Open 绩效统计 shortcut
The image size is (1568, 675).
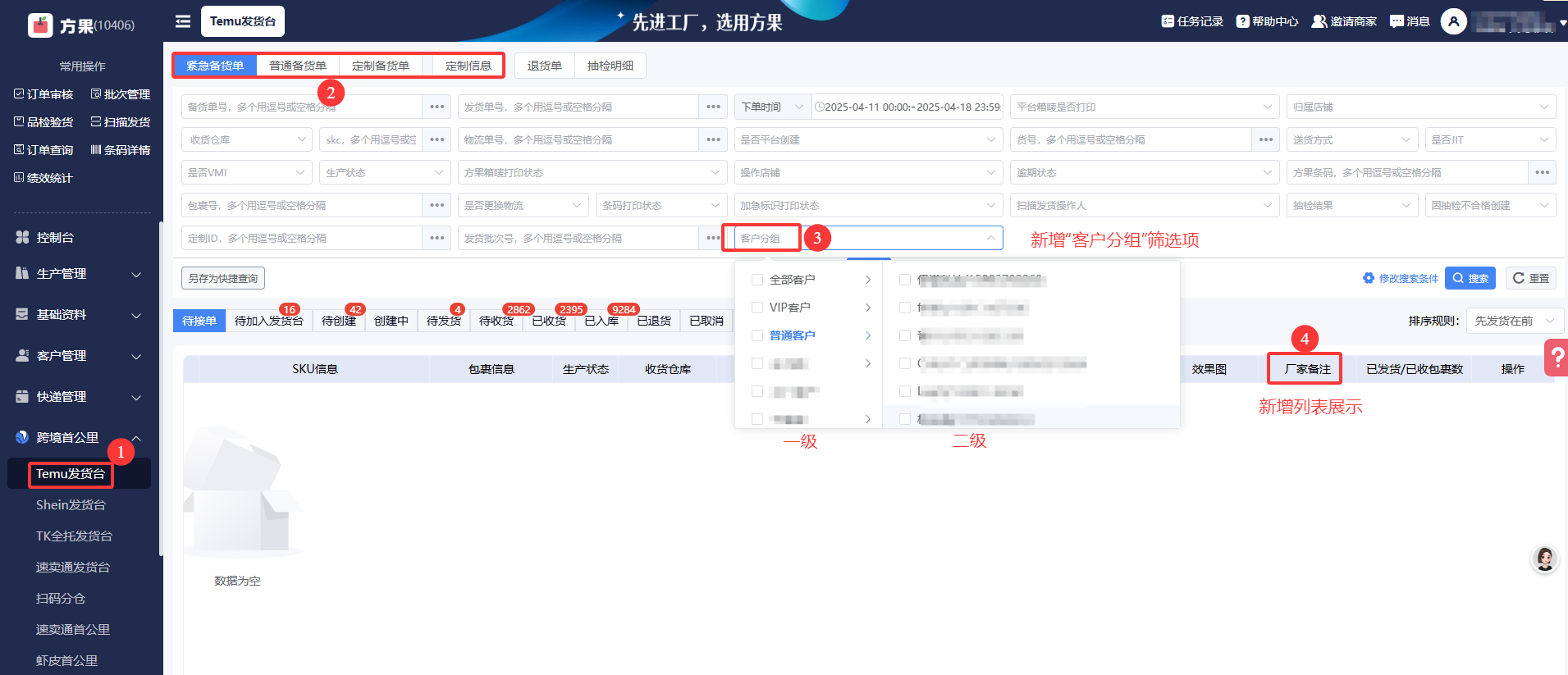pyautogui.click(x=43, y=178)
